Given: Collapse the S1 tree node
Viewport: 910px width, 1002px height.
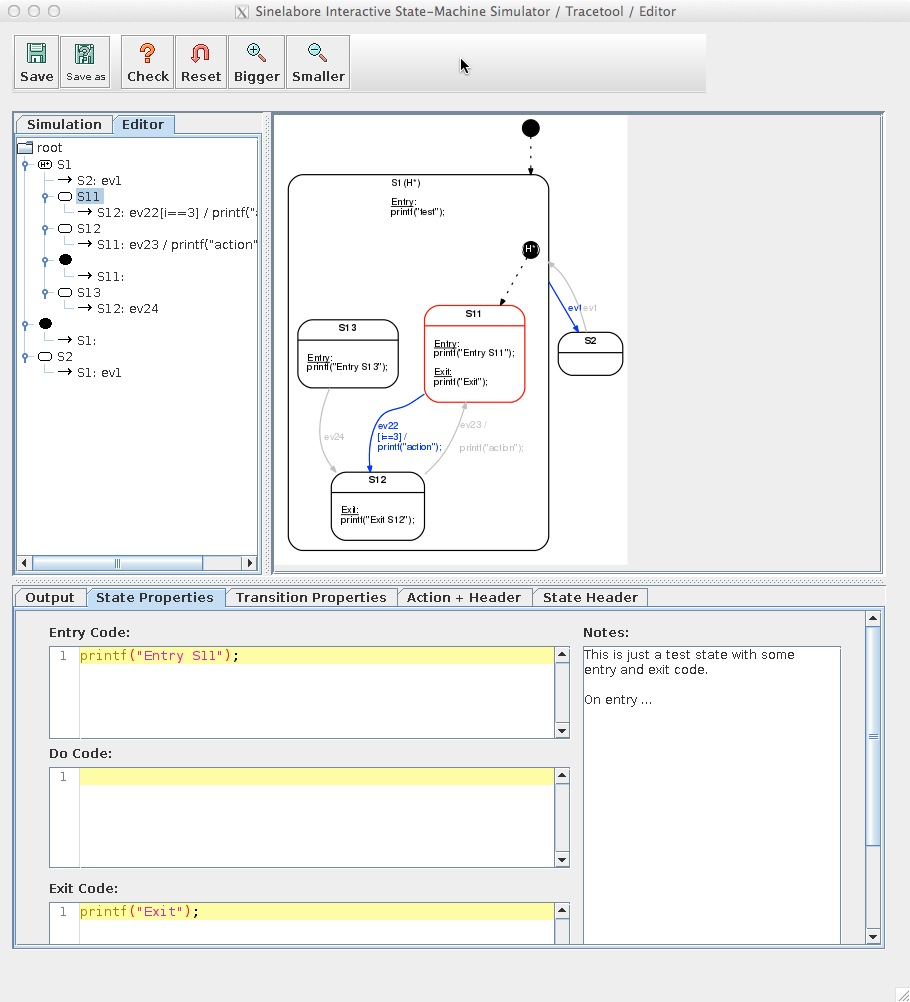Looking at the screenshot, I should coord(25,164).
